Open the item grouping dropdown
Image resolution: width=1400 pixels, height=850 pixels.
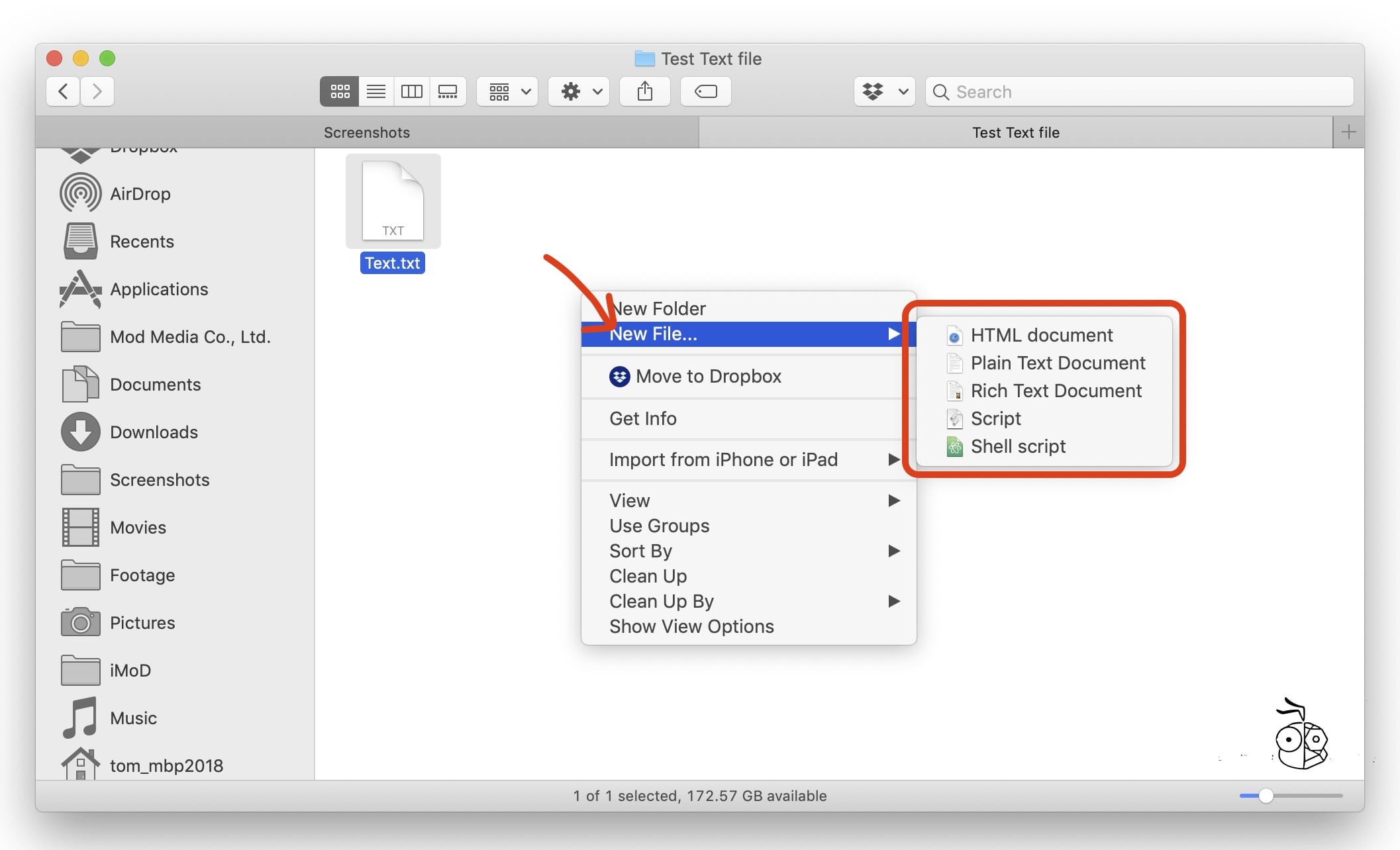[x=507, y=91]
